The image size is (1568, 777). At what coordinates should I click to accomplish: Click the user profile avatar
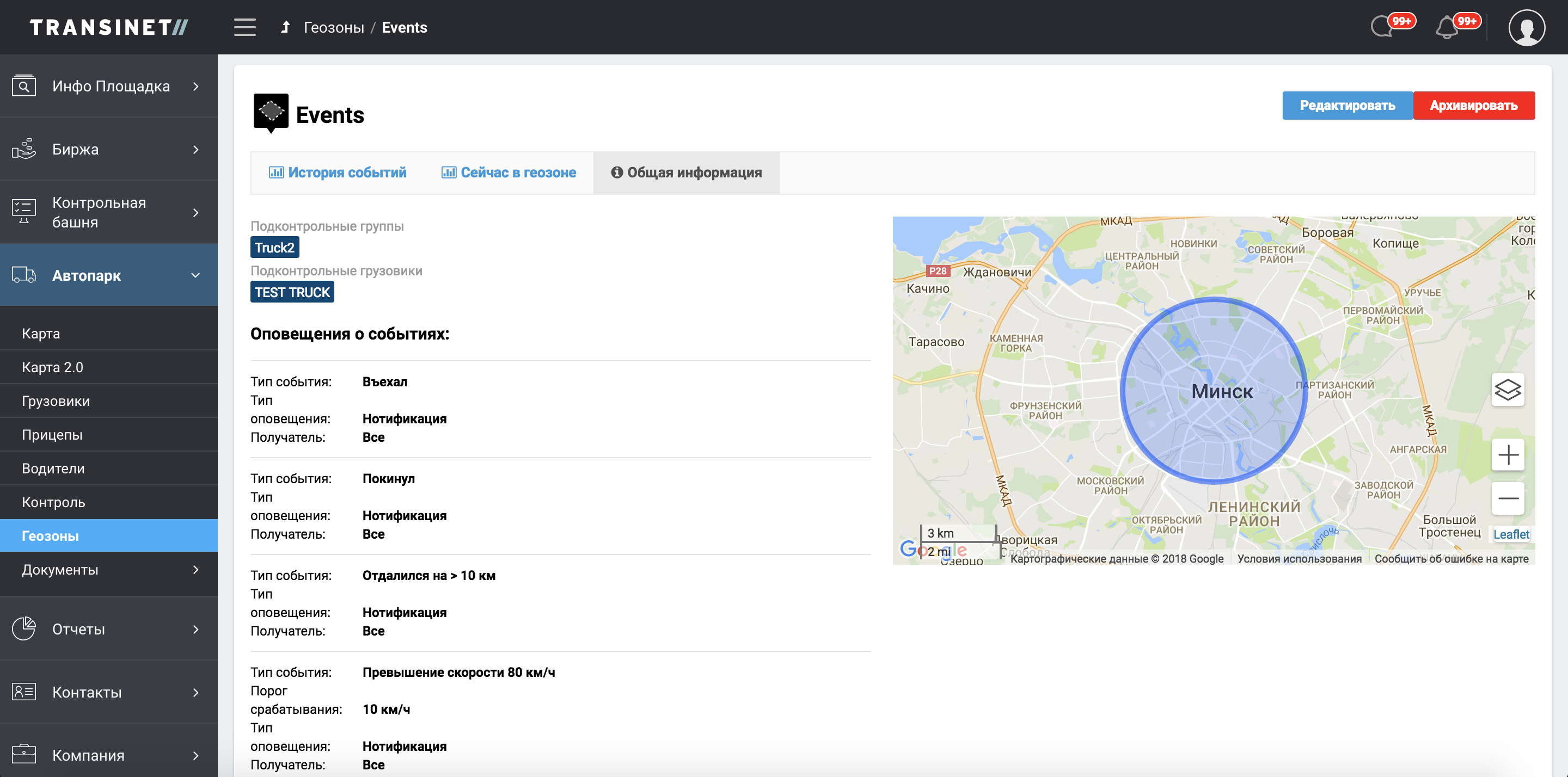pyautogui.click(x=1526, y=27)
